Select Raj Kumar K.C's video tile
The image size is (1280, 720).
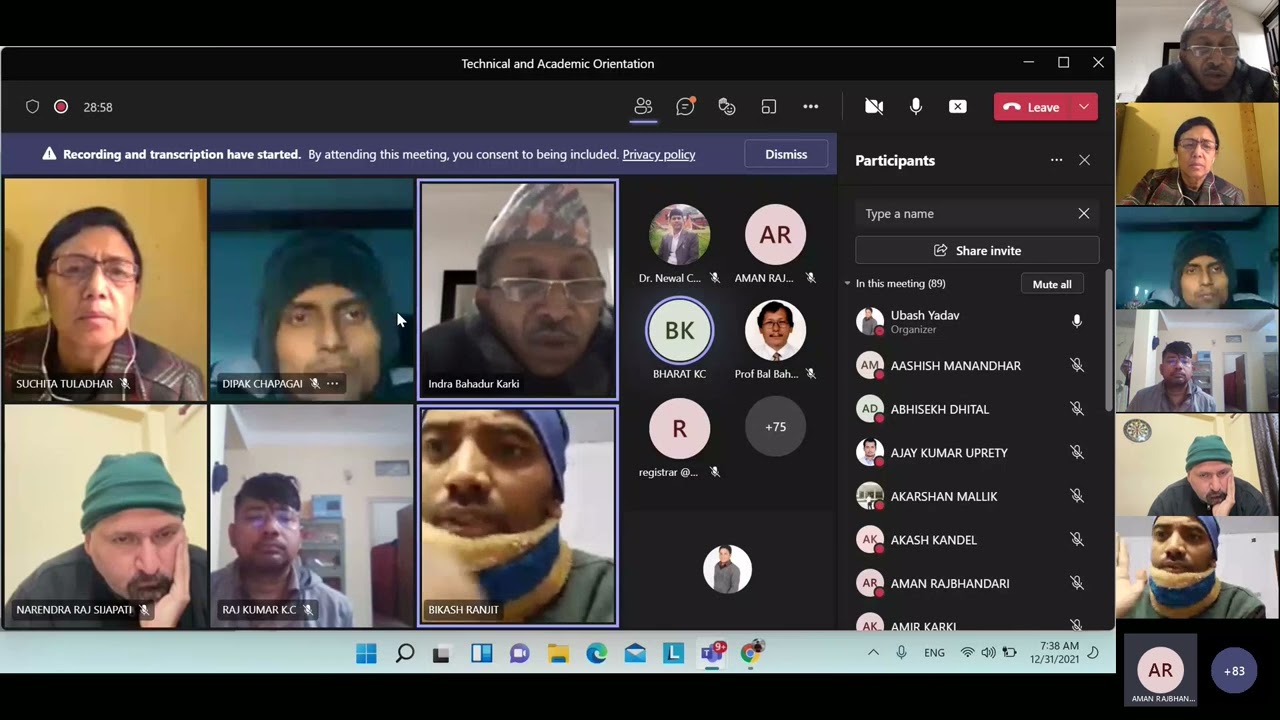312,516
